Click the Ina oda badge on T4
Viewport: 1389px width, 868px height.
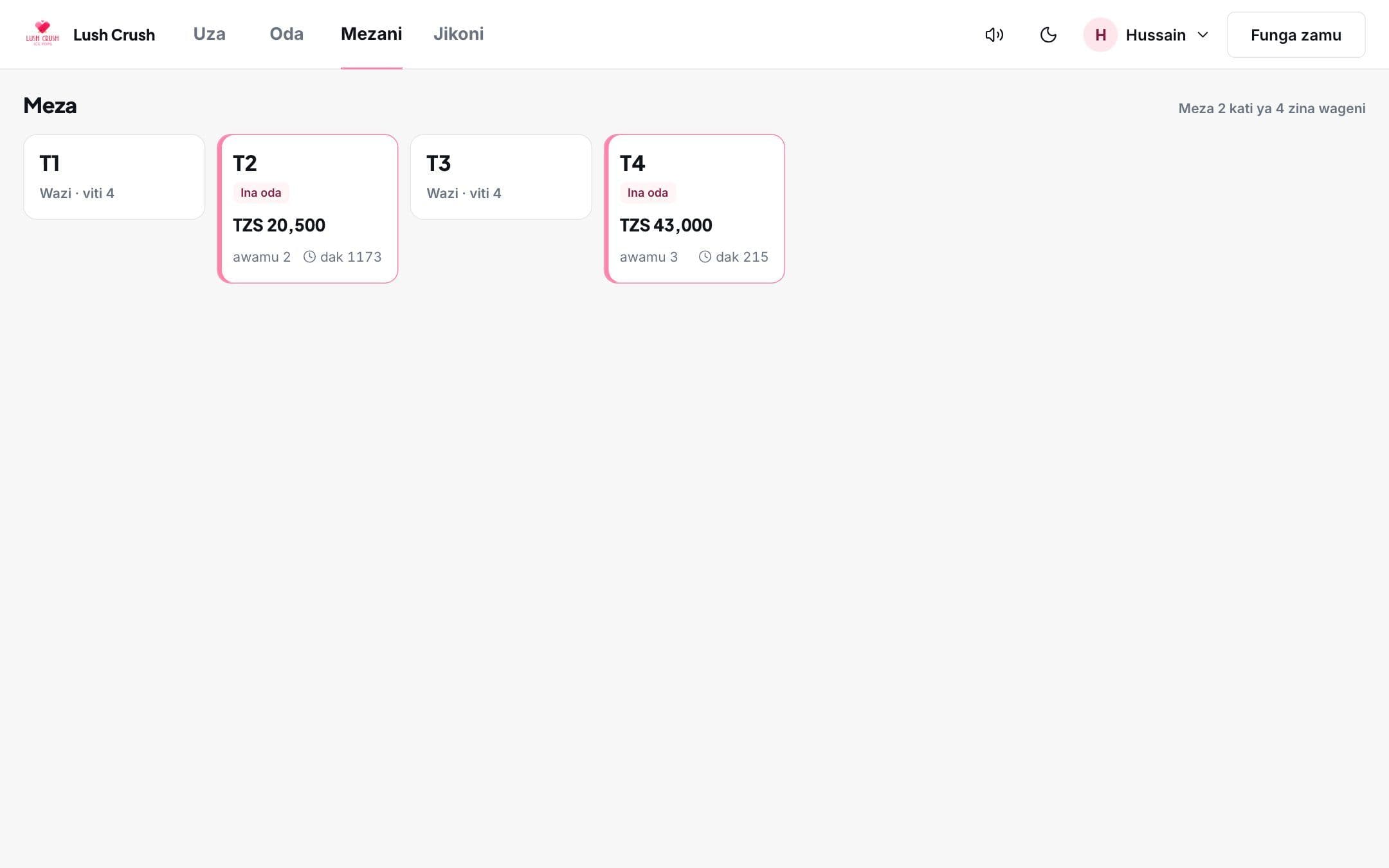pos(648,193)
